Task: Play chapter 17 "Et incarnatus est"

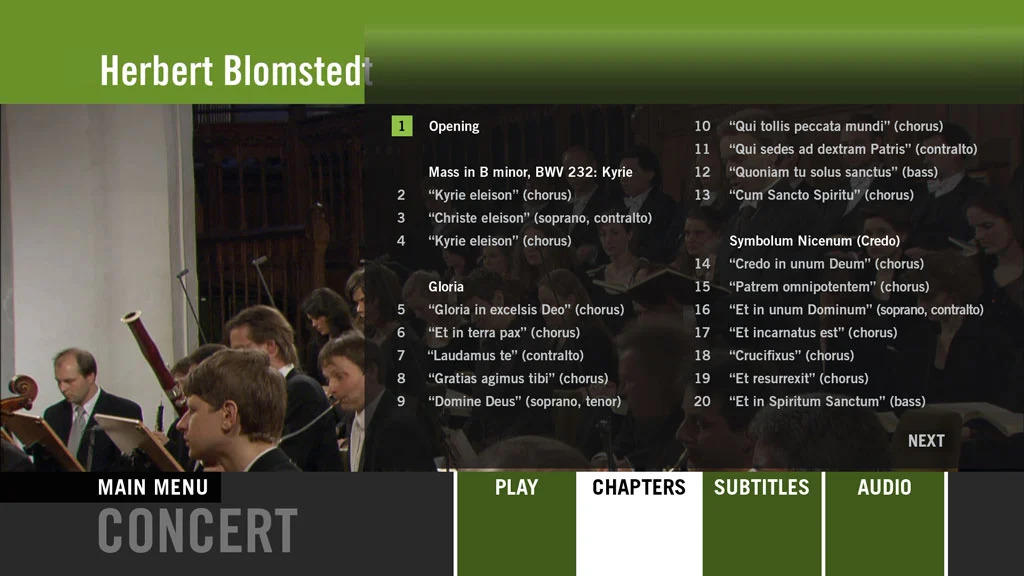Action: pos(813,332)
